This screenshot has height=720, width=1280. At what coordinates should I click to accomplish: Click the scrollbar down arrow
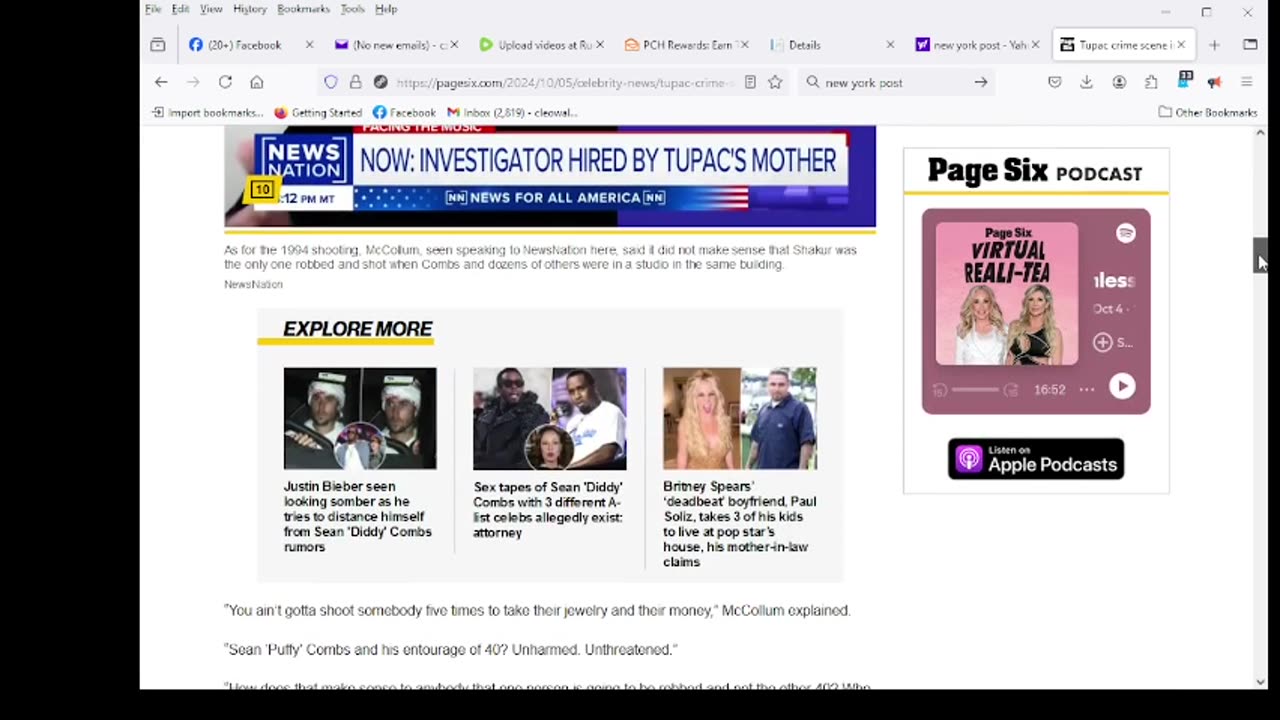click(x=1260, y=682)
